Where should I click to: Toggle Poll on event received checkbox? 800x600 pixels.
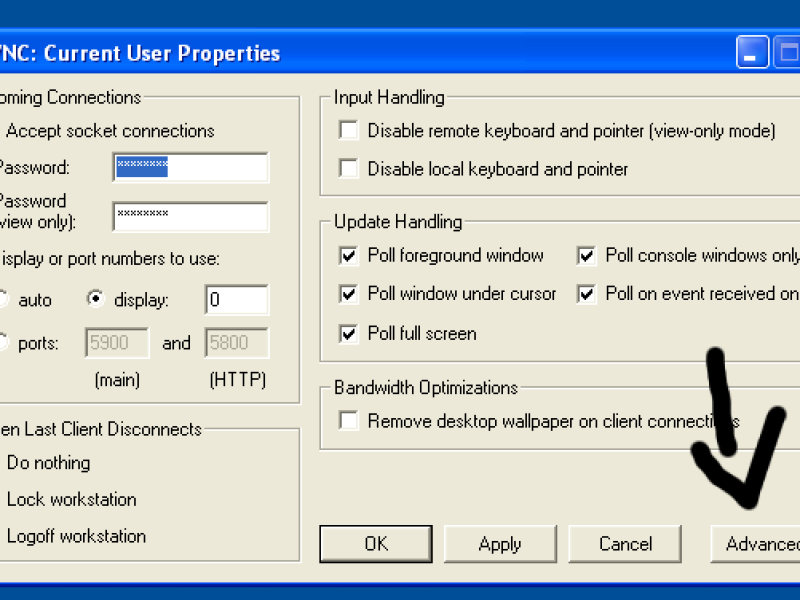(586, 294)
